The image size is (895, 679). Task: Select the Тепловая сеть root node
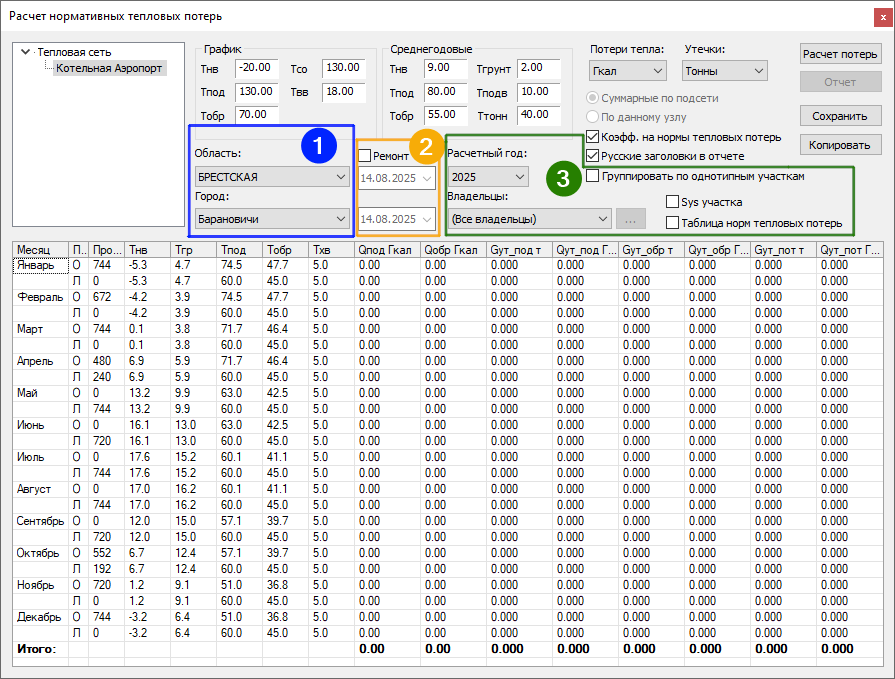tap(74, 52)
